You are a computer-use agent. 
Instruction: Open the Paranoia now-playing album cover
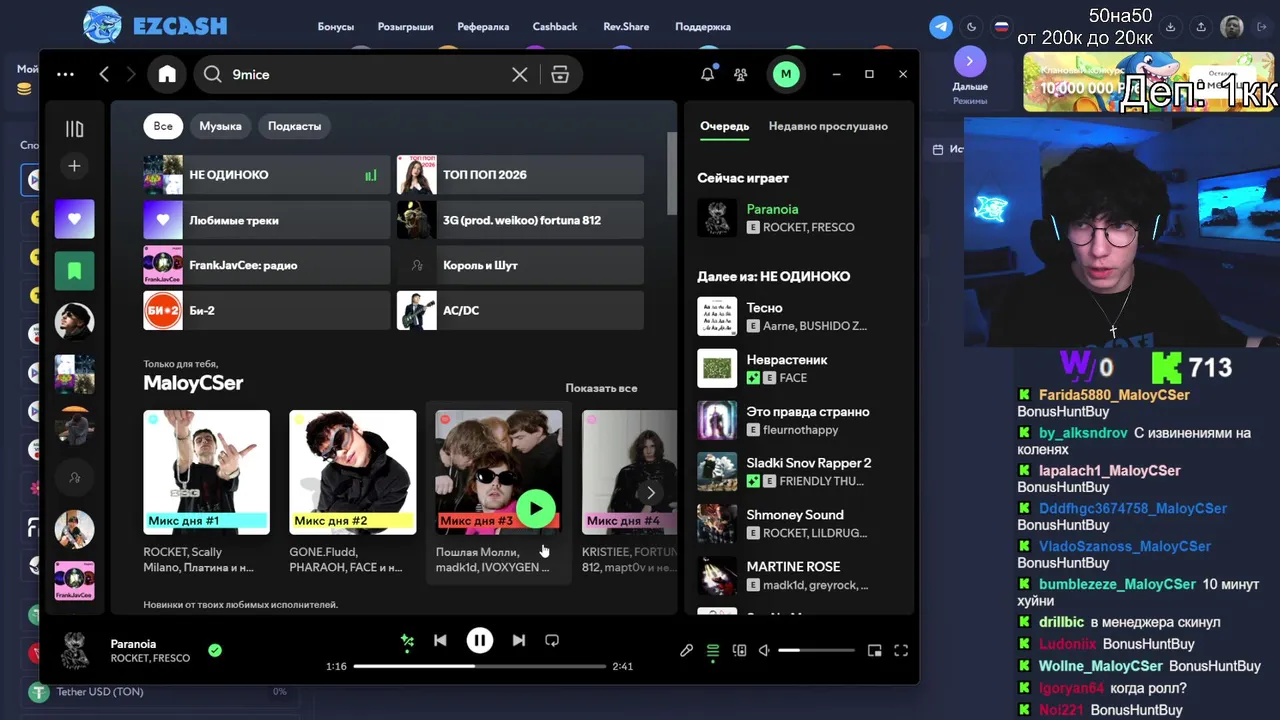coord(717,217)
